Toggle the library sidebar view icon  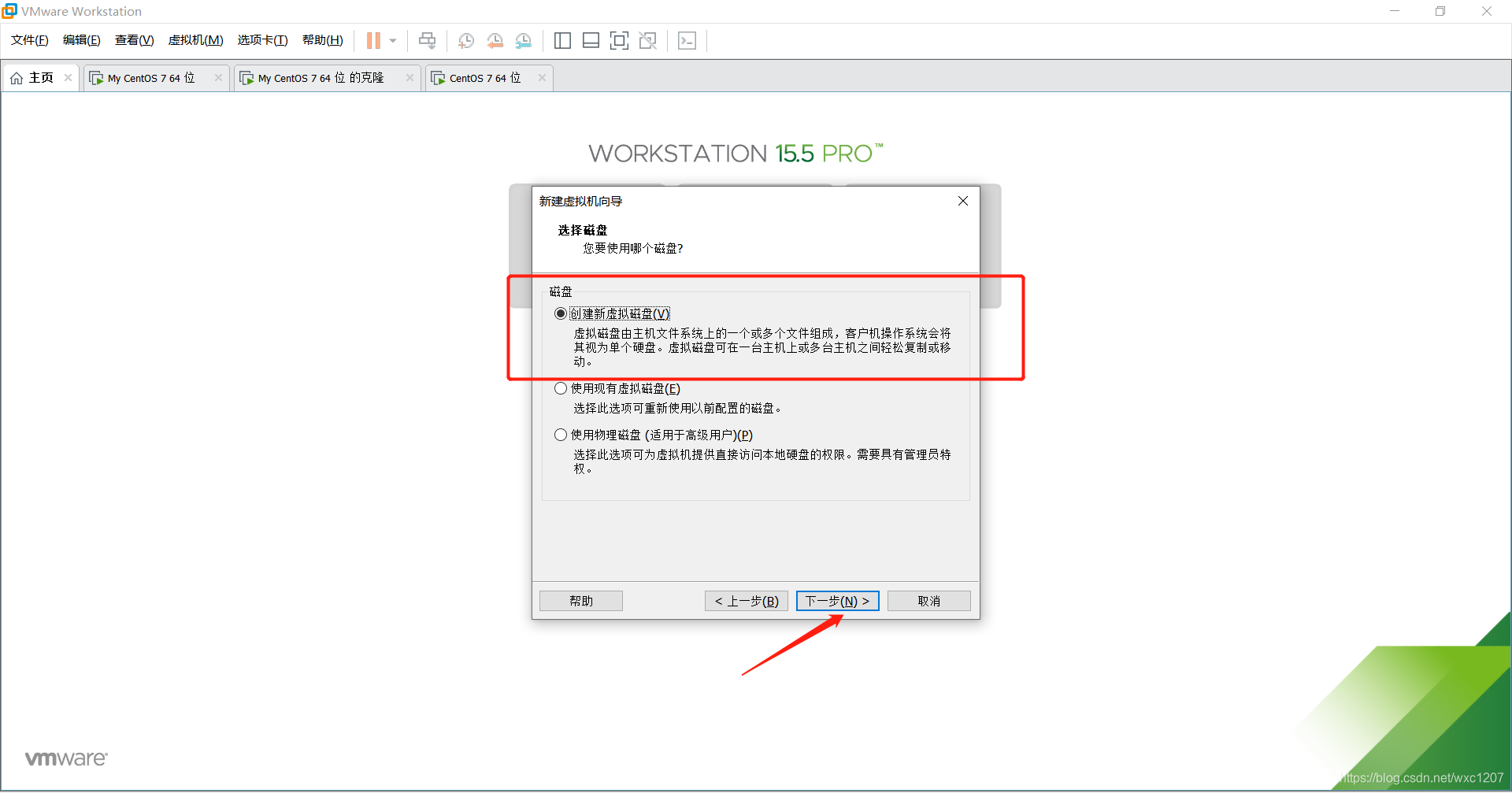pos(562,41)
